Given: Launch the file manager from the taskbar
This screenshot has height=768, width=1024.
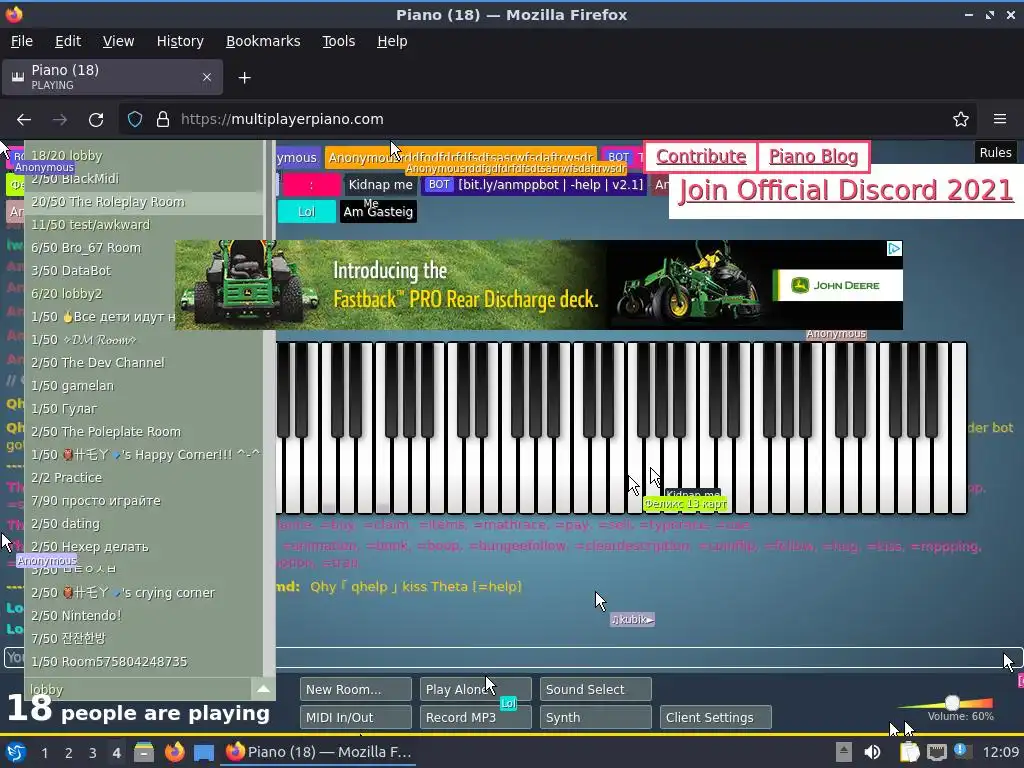Looking at the screenshot, I should tap(144, 752).
